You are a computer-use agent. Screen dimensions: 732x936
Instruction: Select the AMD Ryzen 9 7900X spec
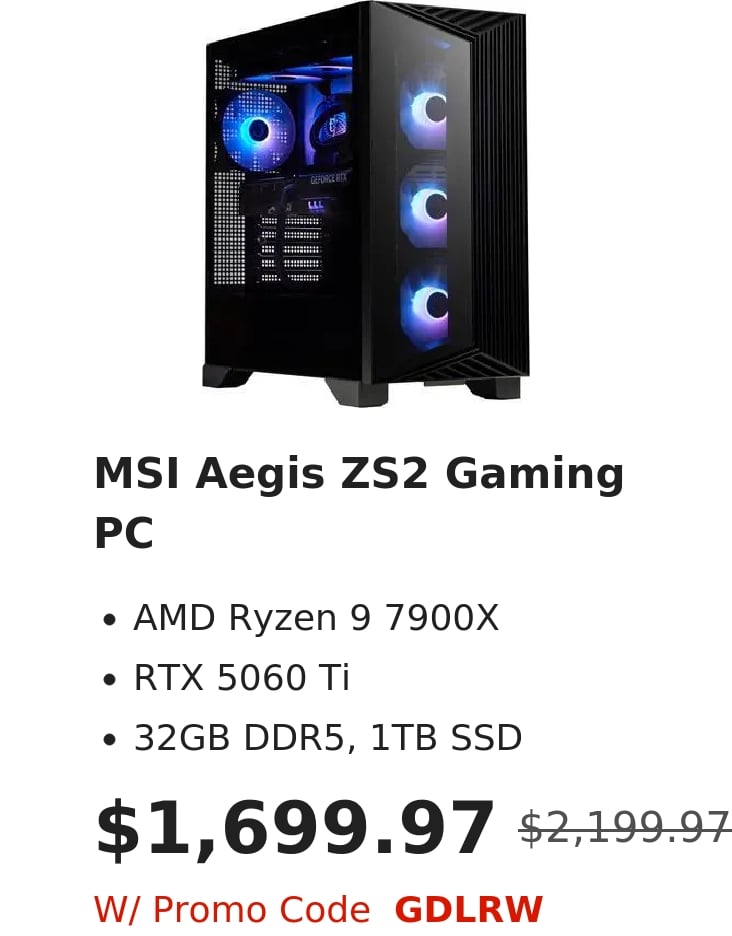pyautogui.click(x=316, y=617)
